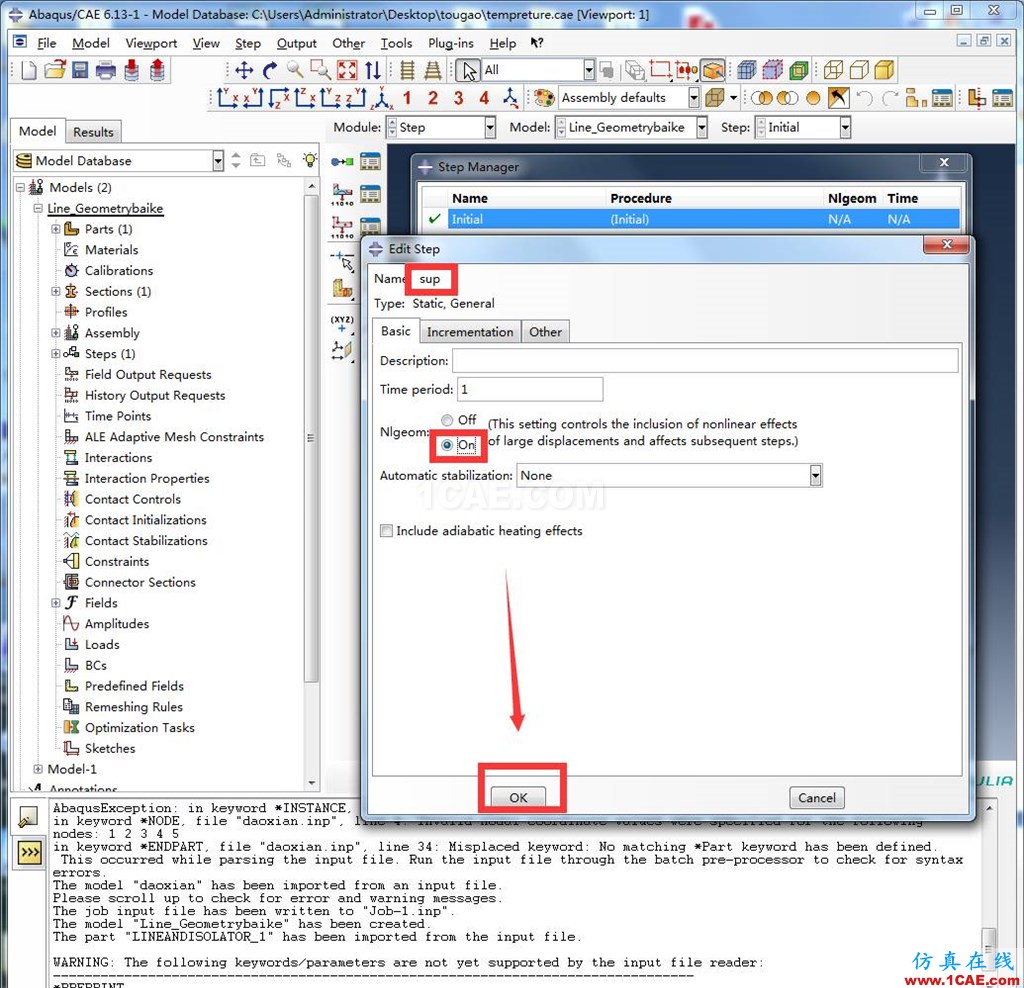This screenshot has width=1024, height=988.
Task: Click the Create Datum CSYS toolbox icon
Action: (342, 325)
